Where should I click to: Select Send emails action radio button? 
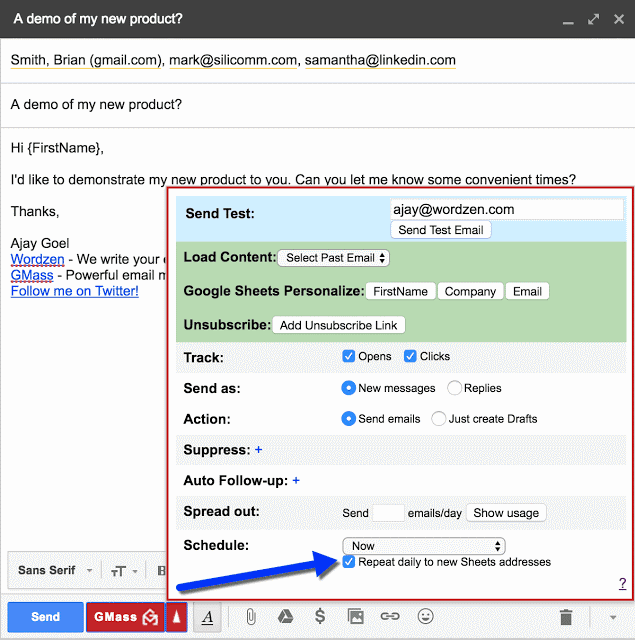tap(349, 419)
